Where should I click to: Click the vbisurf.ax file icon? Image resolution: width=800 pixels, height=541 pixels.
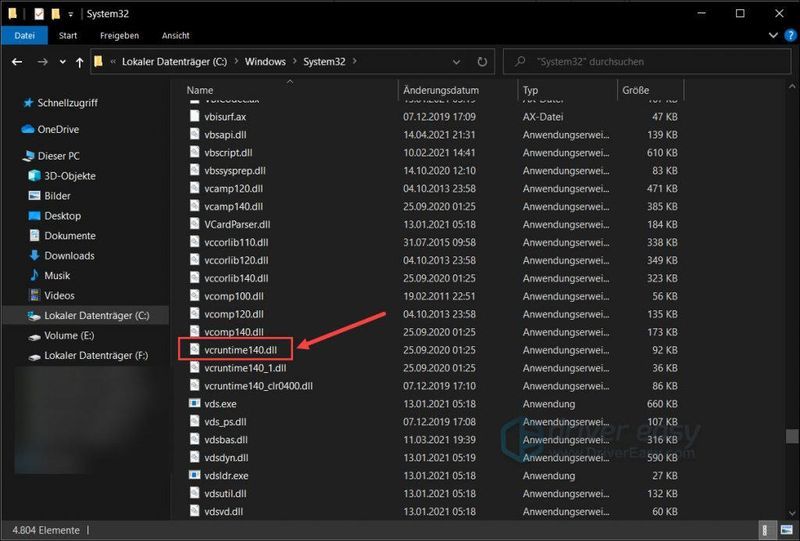point(194,116)
